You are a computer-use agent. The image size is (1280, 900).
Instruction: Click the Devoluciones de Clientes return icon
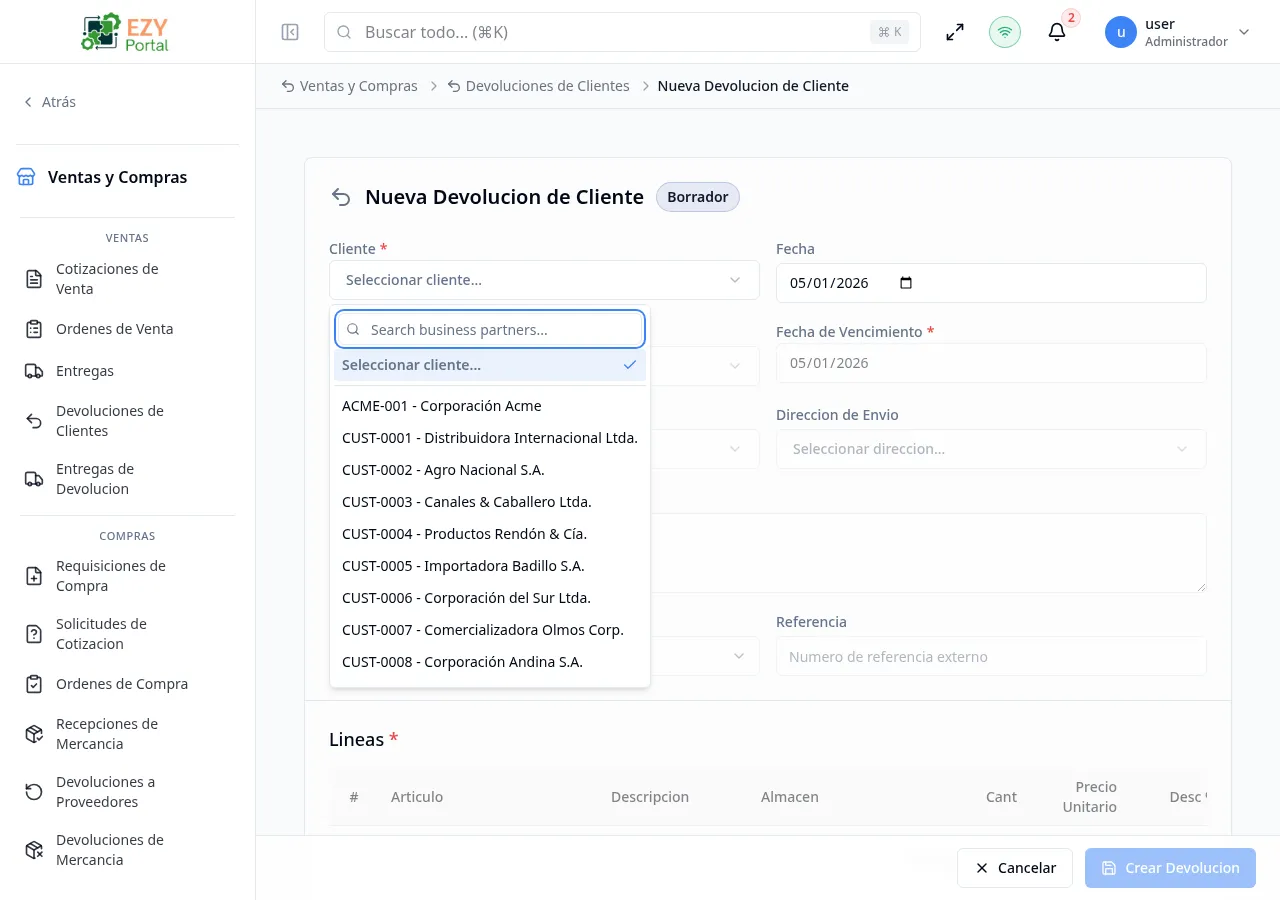[x=34, y=421]
